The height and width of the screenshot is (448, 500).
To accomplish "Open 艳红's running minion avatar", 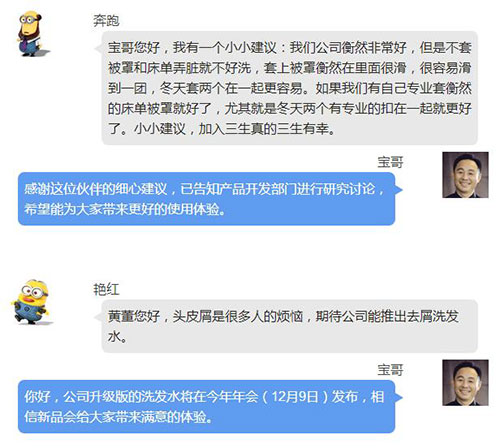I will point(31,302).
